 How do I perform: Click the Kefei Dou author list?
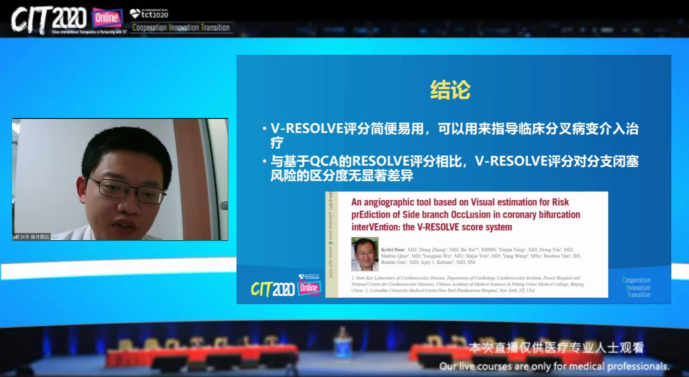(x=482, y=256)
